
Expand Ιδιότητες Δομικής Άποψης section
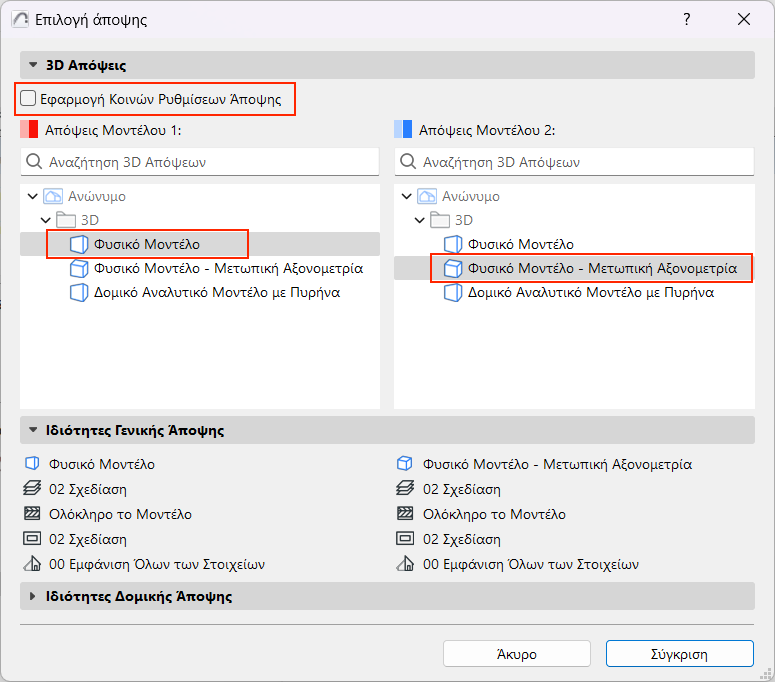click(33, 597)
